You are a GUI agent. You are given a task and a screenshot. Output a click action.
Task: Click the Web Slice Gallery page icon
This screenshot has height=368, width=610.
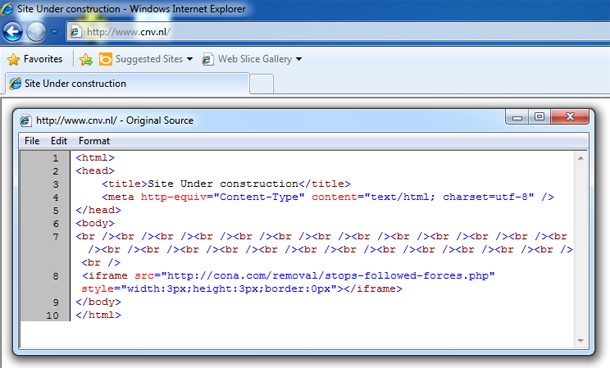coord(207,59)
